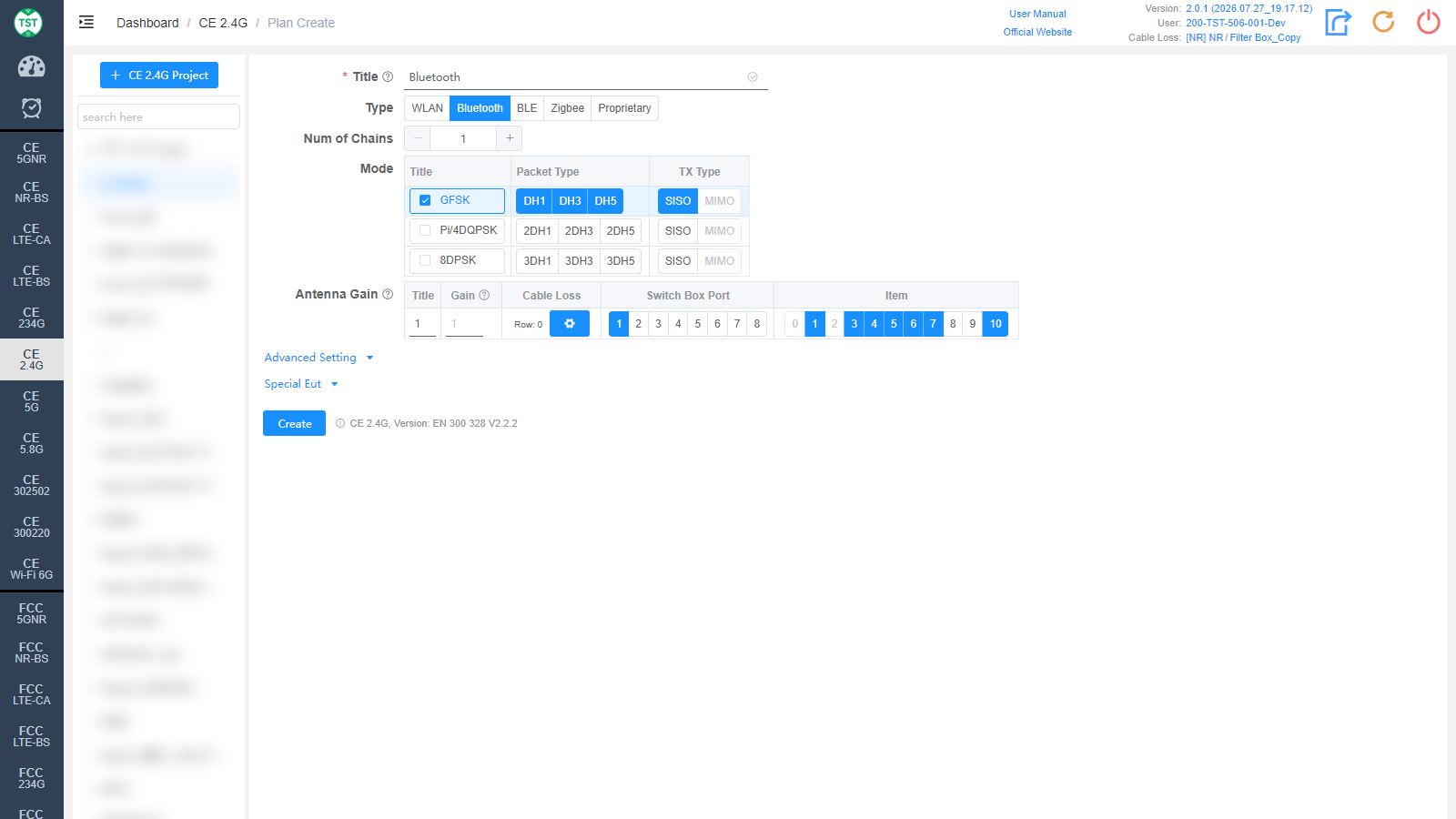Select SISO for Pi/4DQPSK row
This screenshot has height=819, width=1456.
(x=678, y=231)
